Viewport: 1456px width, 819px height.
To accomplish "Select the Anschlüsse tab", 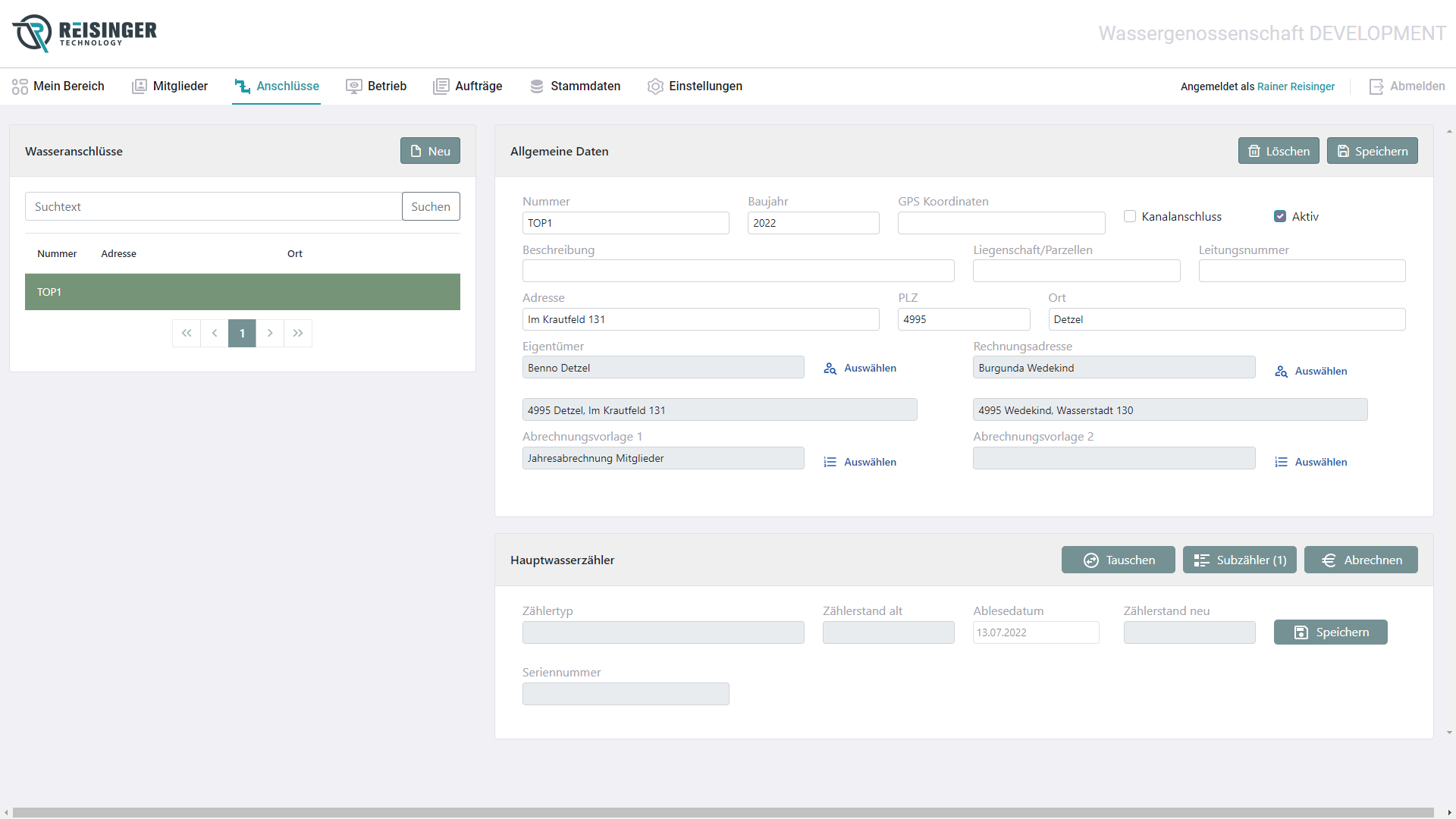I will coord(277,86).
